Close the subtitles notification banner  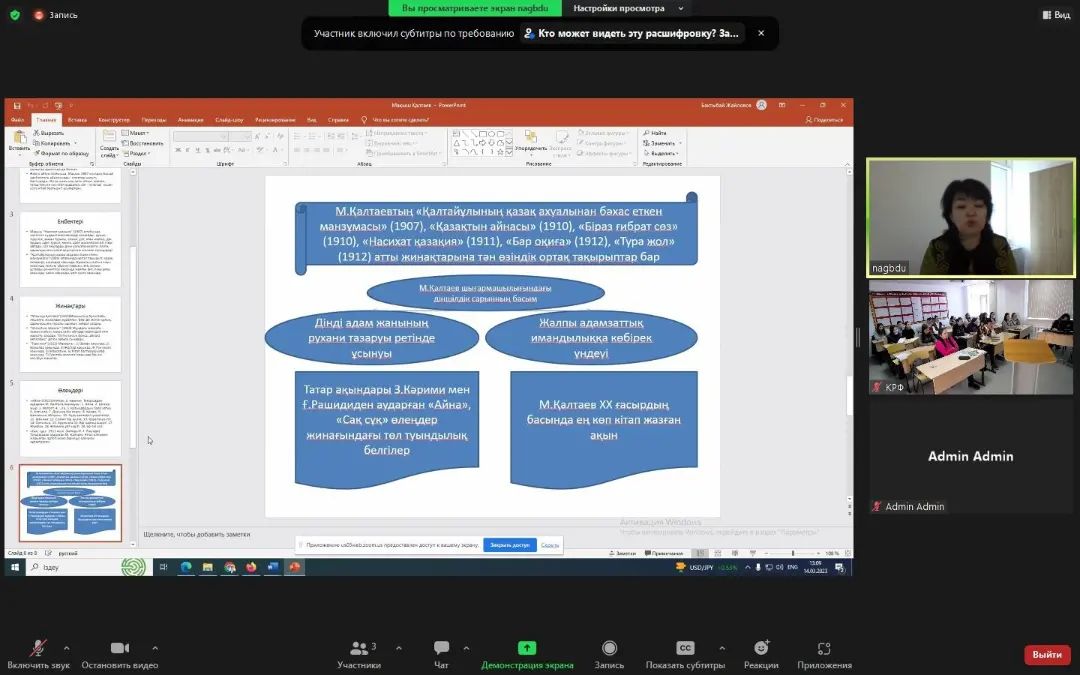(x=761, y=33)
